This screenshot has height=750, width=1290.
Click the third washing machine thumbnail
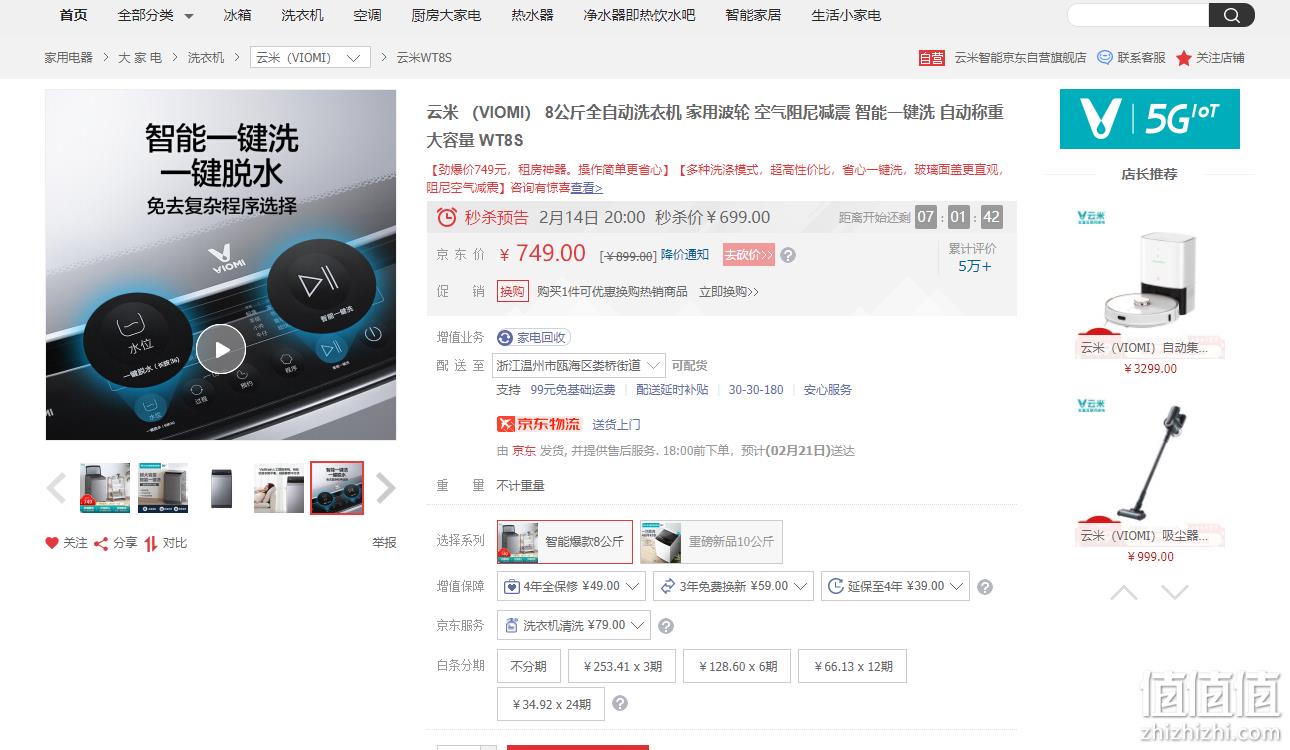tap(221, 488)
